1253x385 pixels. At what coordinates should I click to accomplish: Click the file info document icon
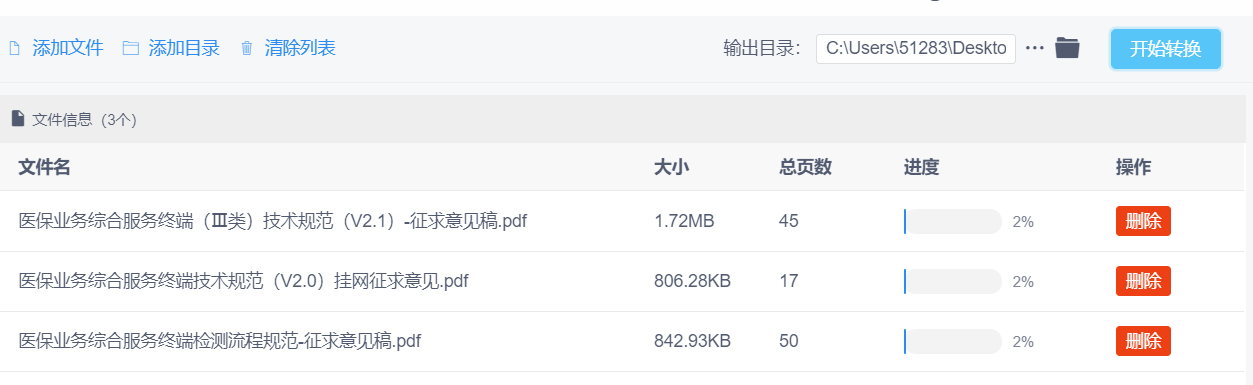click(x=18, y=119)
